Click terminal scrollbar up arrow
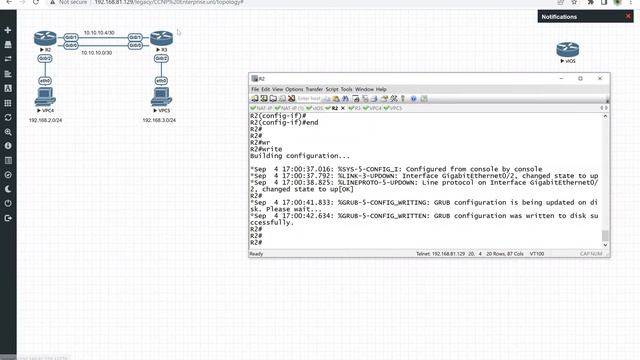 [x=605, y=116]
